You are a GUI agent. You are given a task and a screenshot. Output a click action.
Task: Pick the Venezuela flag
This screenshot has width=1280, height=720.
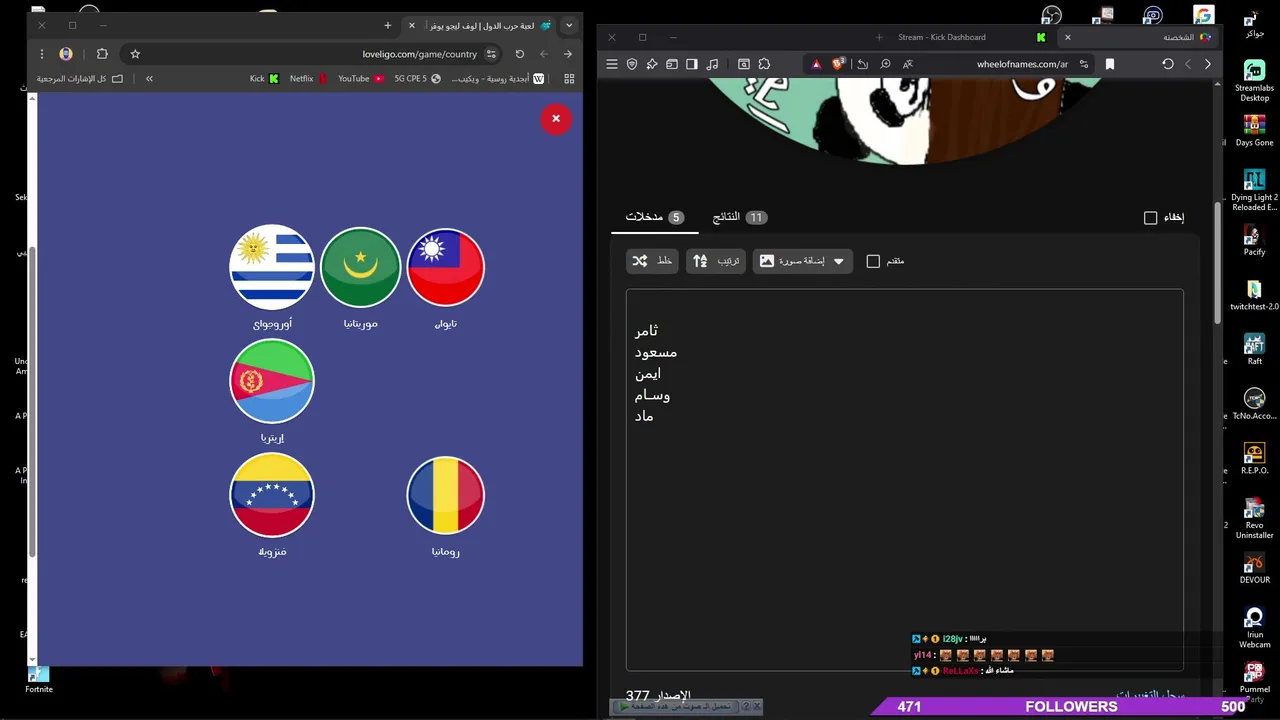[272, 495]
